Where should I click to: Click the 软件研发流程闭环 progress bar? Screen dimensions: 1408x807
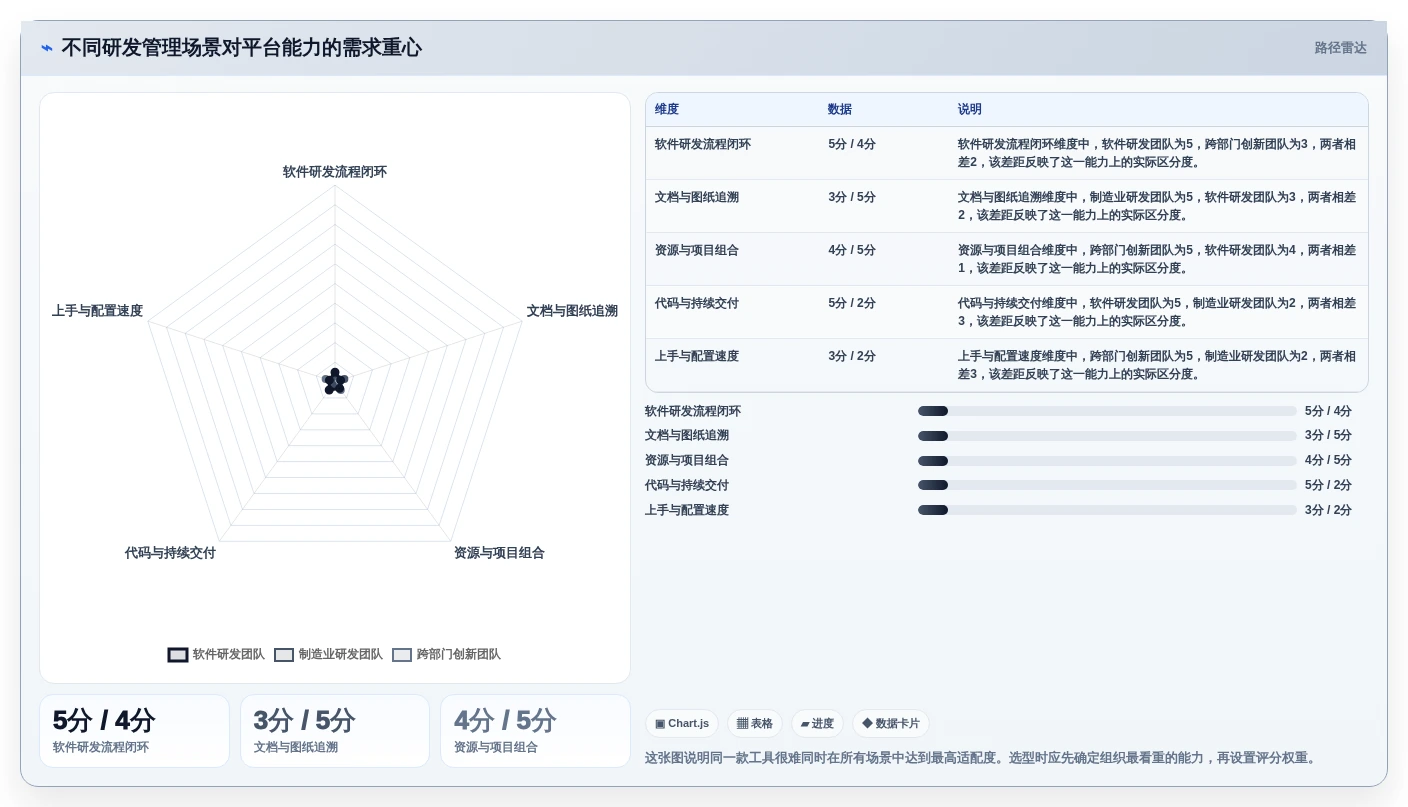point(1107,411)
